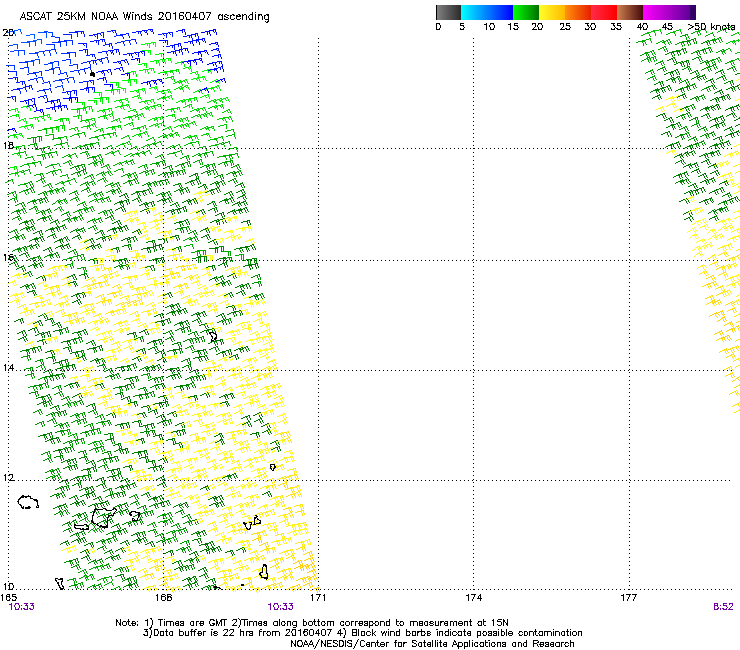Click the blue 10-15 knot legend segment
The width and height of the screenshot is (740, 650).
point(500,12)
